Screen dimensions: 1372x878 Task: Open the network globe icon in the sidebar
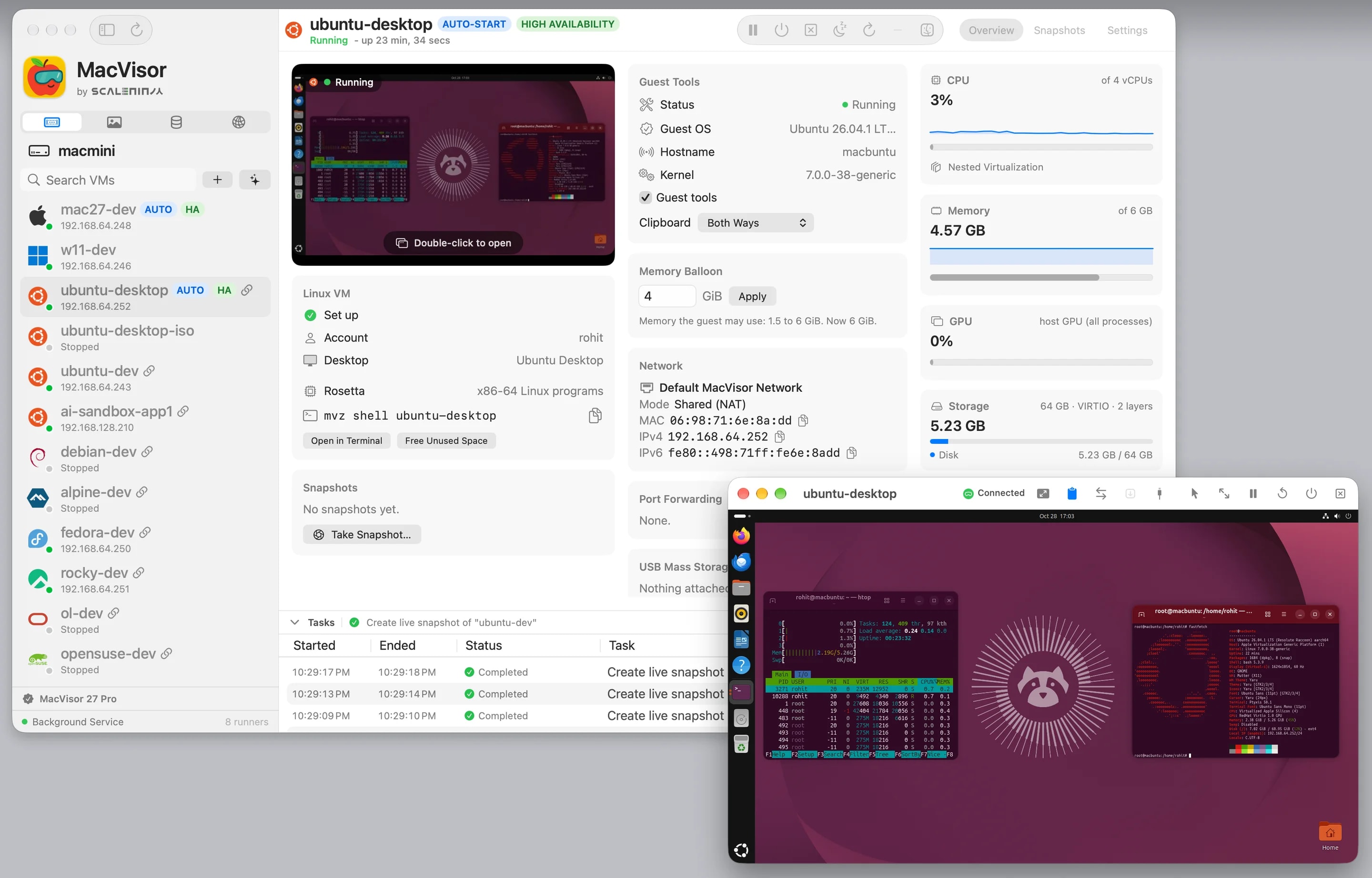point(239,122)
